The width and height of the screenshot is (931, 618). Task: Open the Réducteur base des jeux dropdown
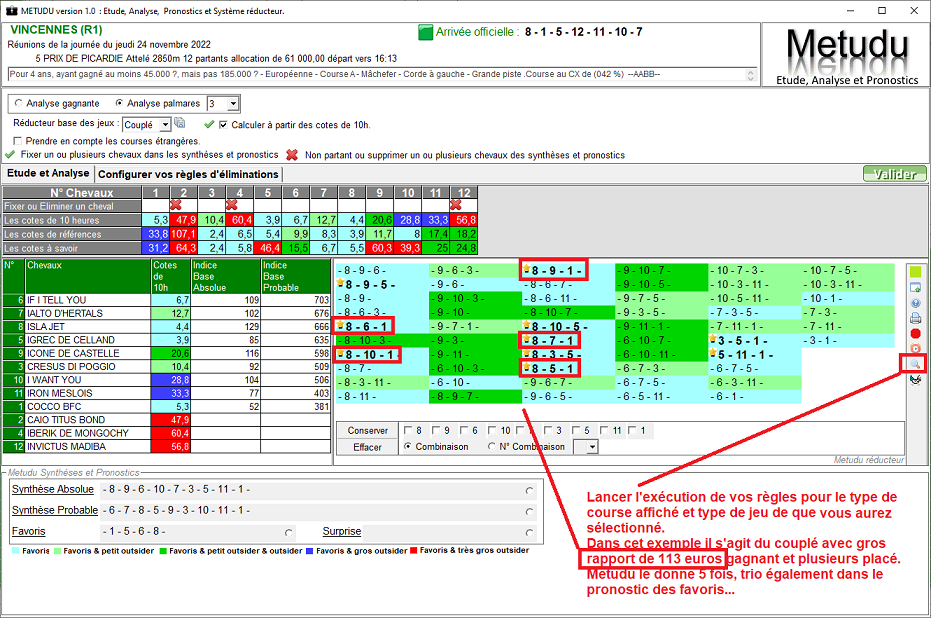165,125
